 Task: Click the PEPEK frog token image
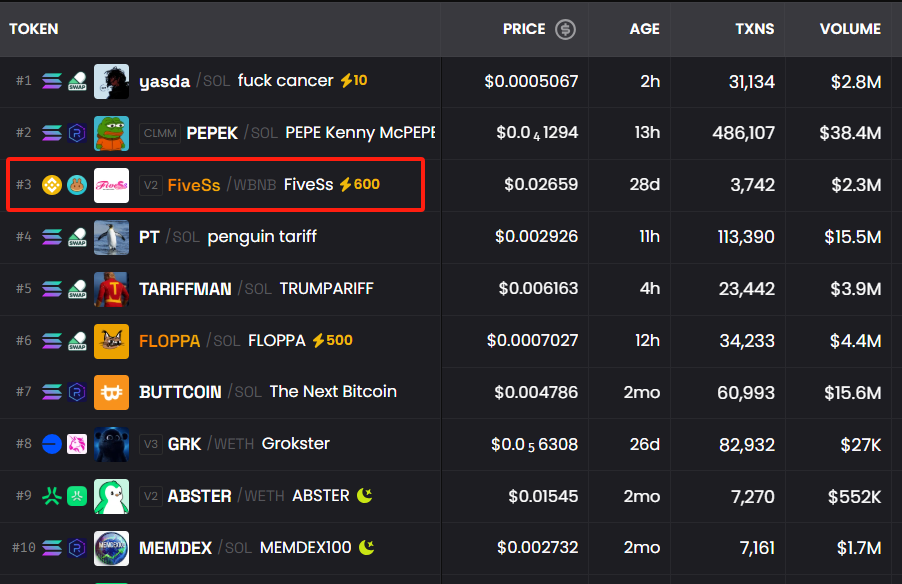point(111,133)
